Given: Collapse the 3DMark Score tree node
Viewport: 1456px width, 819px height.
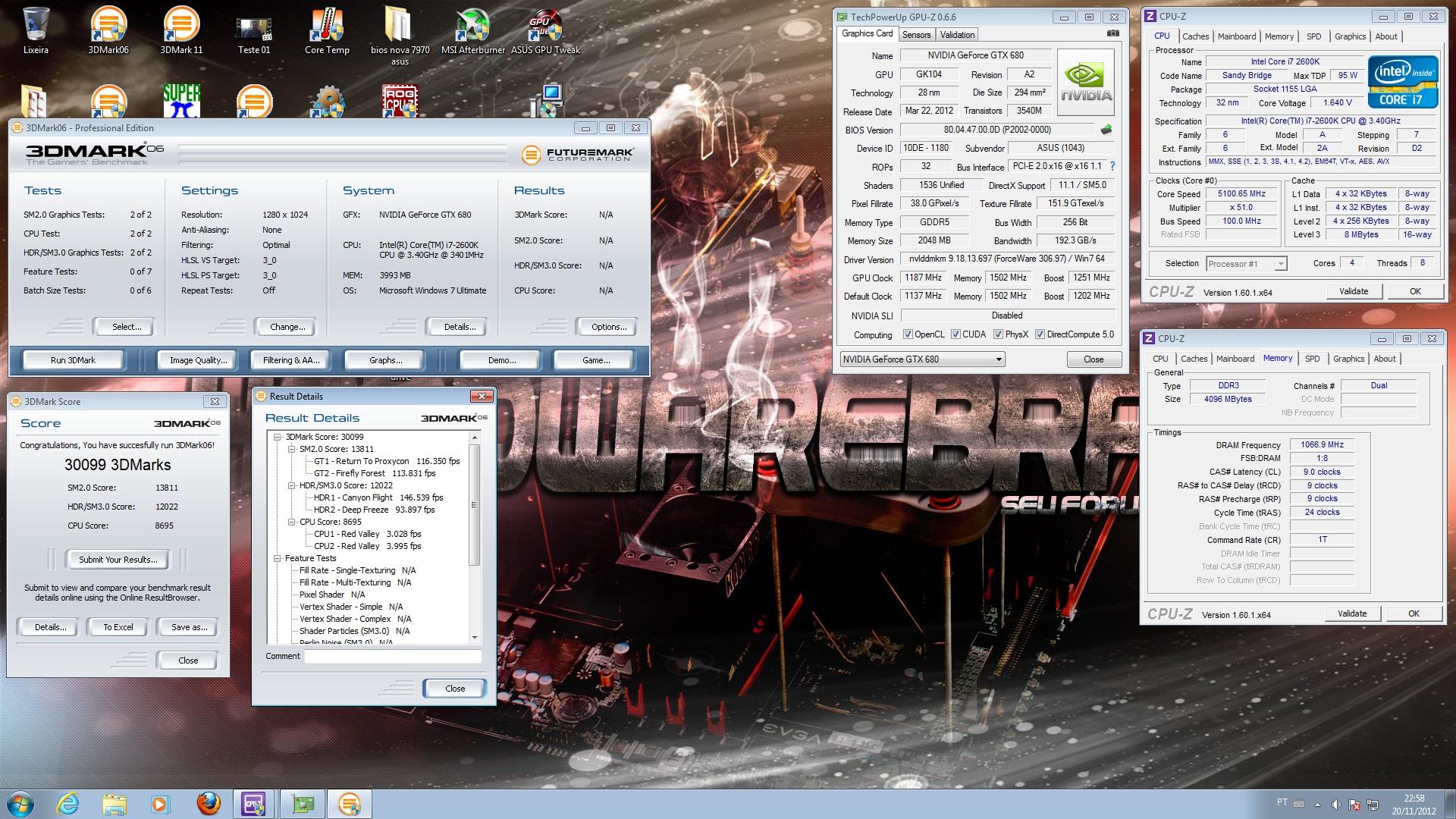Looking at the screenshot, I should pyautogui.click(x=278, y=437).
